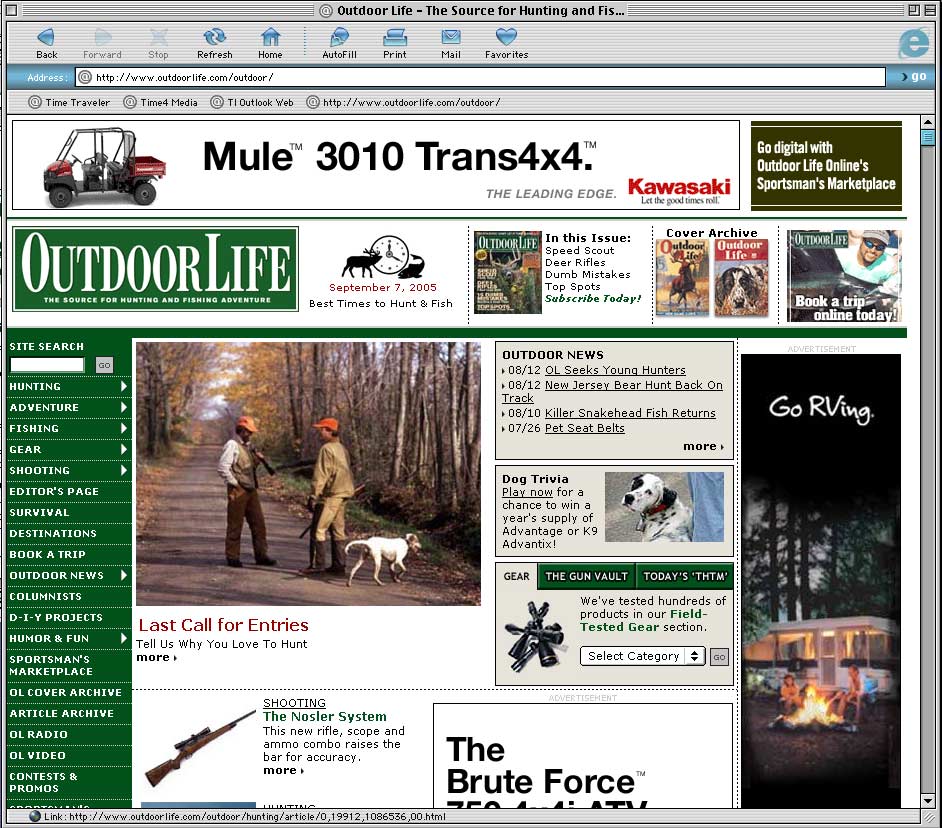Open OL RADIO in sidebar

click(x=38, y=734)
